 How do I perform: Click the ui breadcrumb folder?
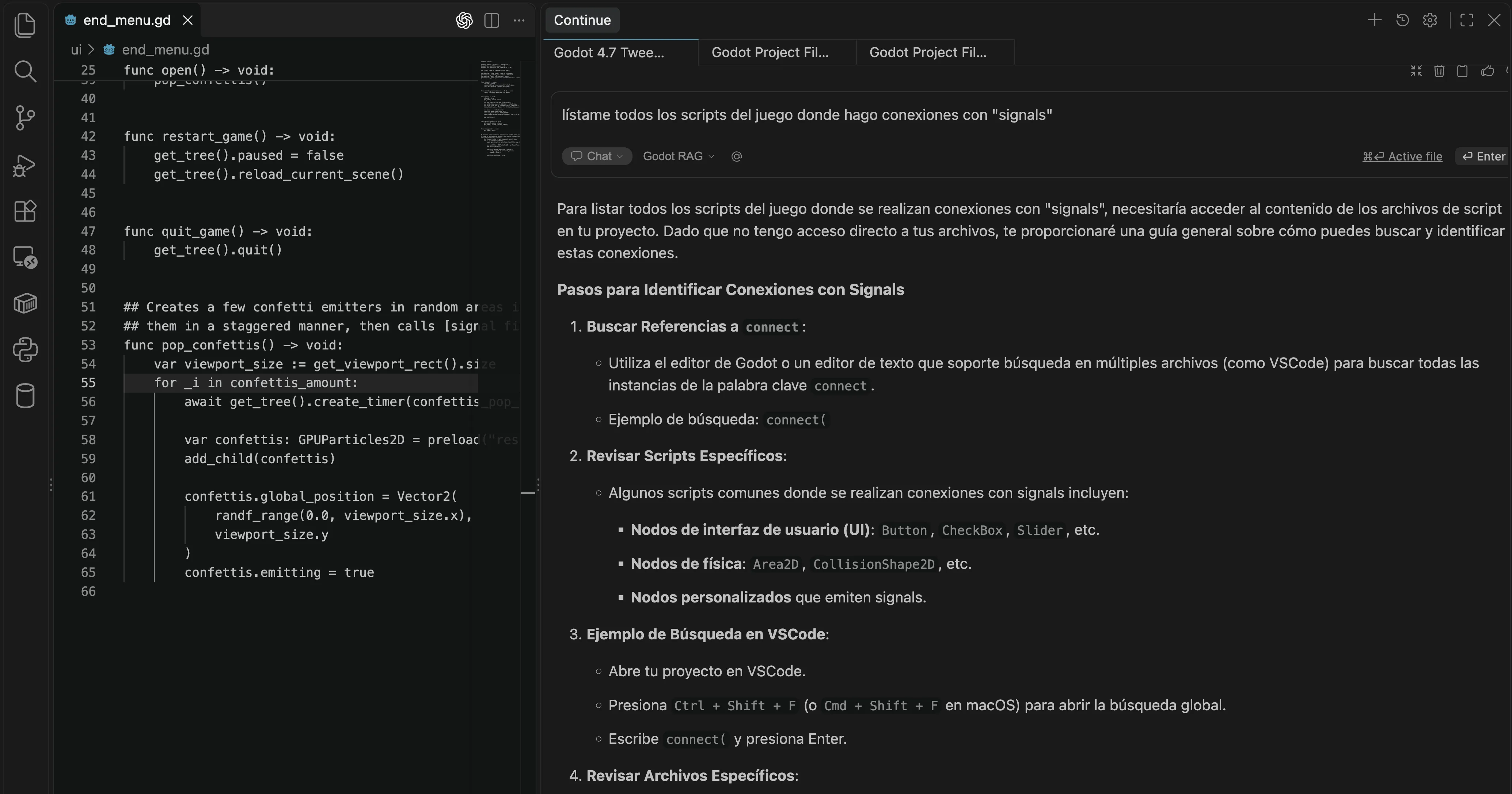pos(76,50)
